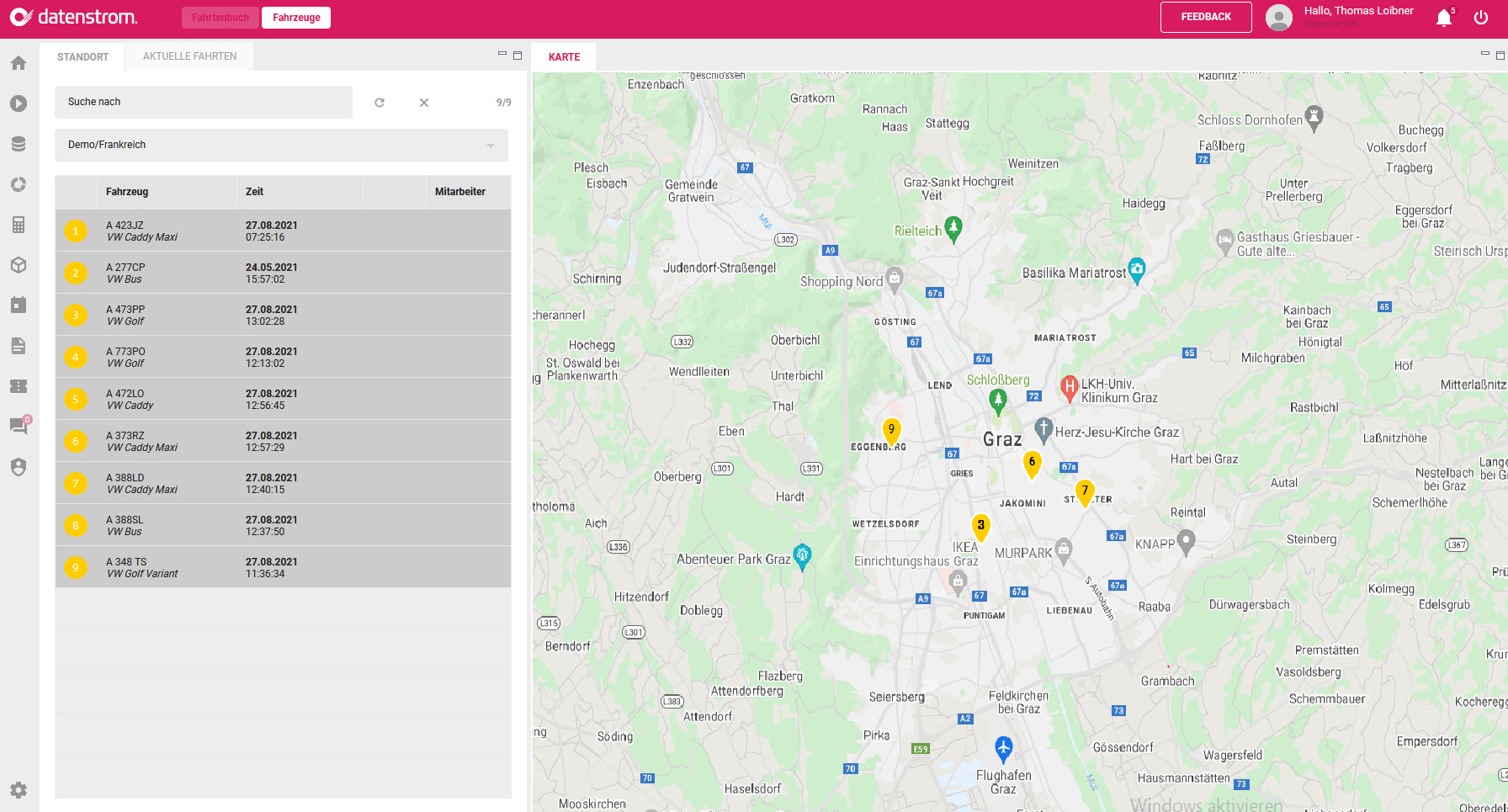Image resolution: width=1508 pixels, height=812 pixels.
Task: Open the database sidebar panel
Action: tap(18, 143)
